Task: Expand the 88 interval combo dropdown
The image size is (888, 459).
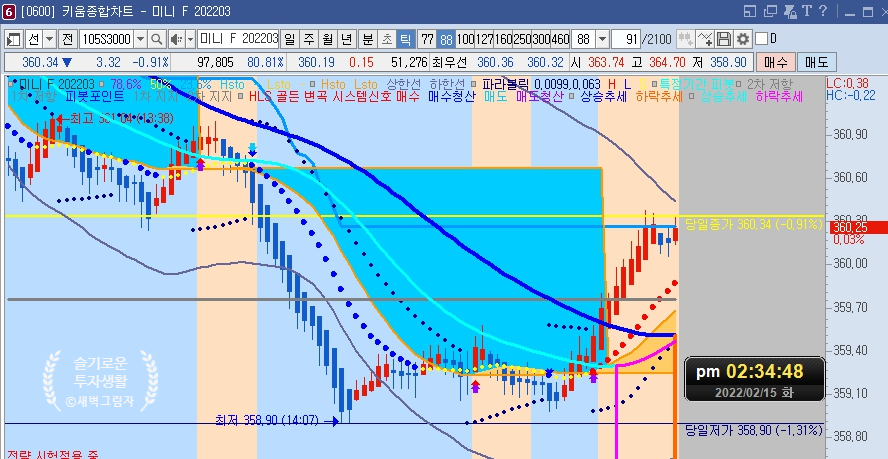Action: (x=603, y=39)
